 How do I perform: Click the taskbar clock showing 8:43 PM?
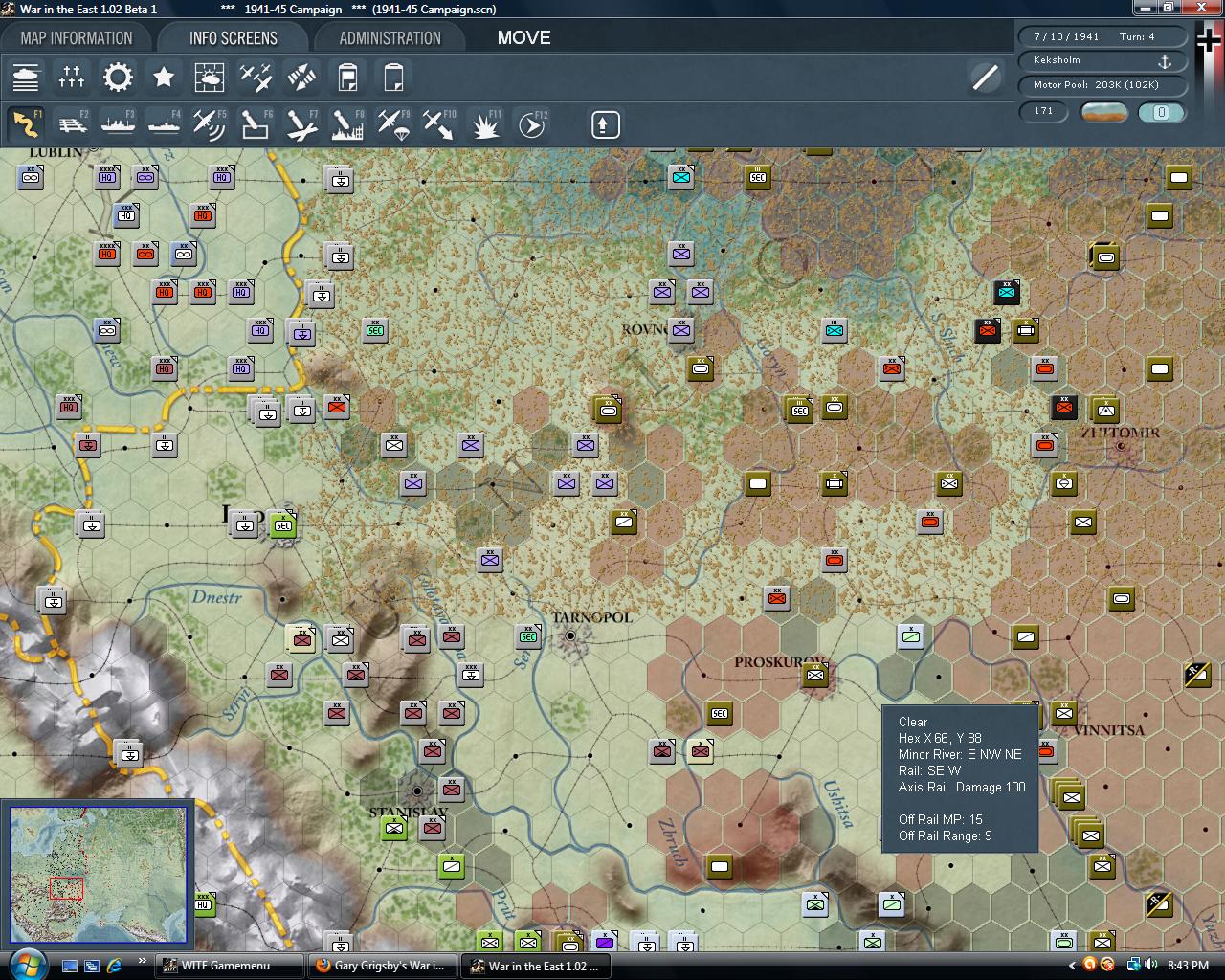1188,966
